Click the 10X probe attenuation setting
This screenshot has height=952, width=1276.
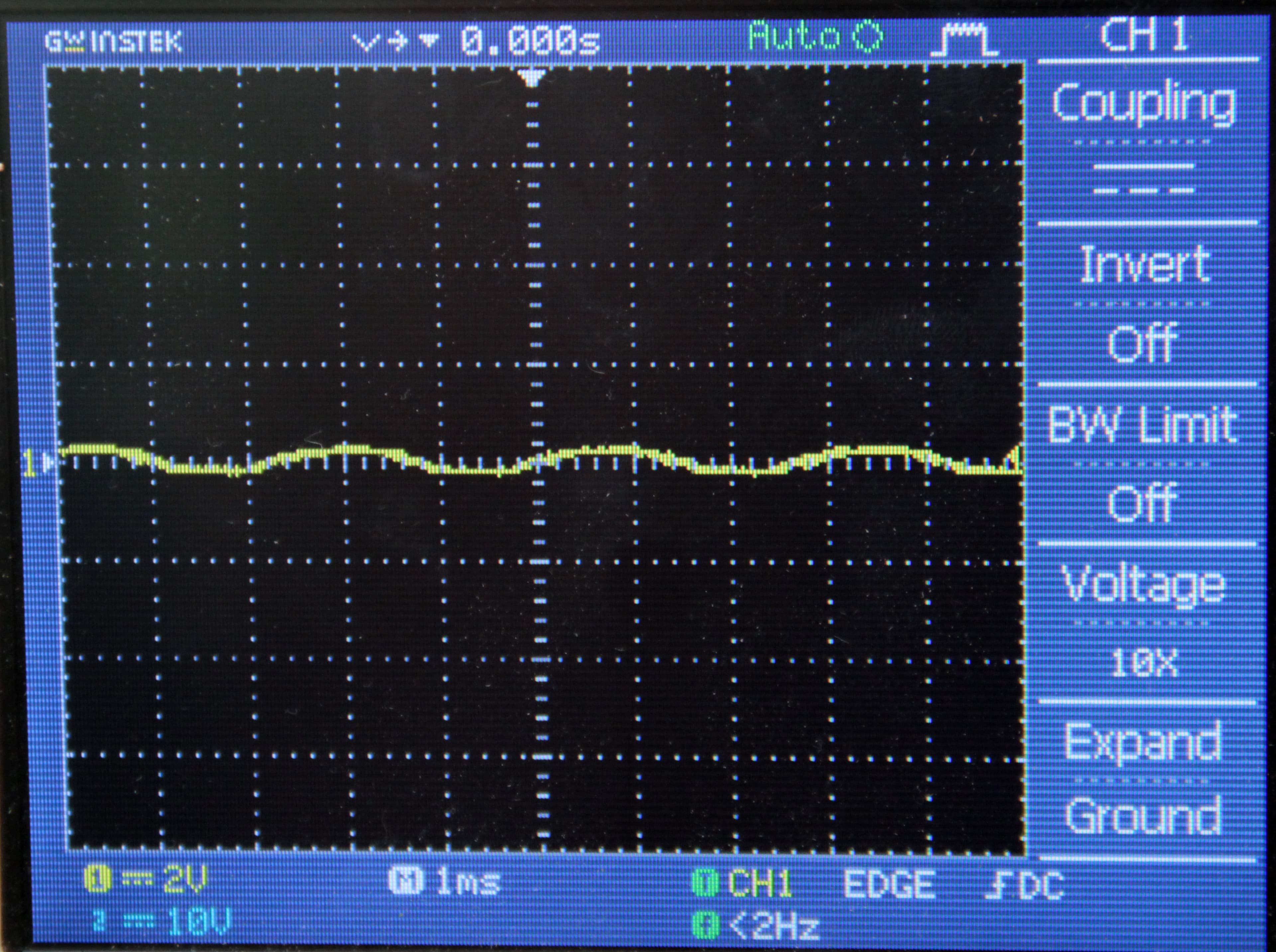1147,663
